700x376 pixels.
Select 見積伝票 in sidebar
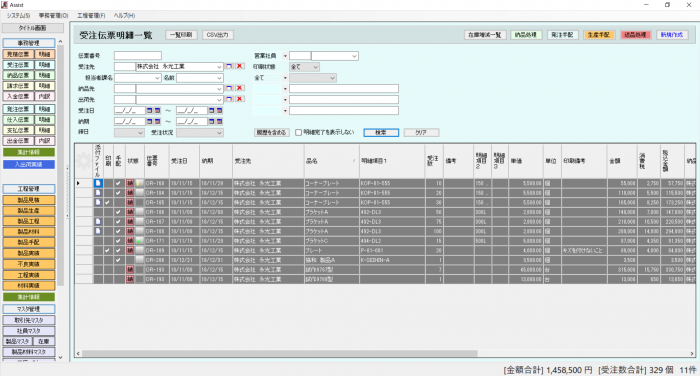[x=18, y=54]
